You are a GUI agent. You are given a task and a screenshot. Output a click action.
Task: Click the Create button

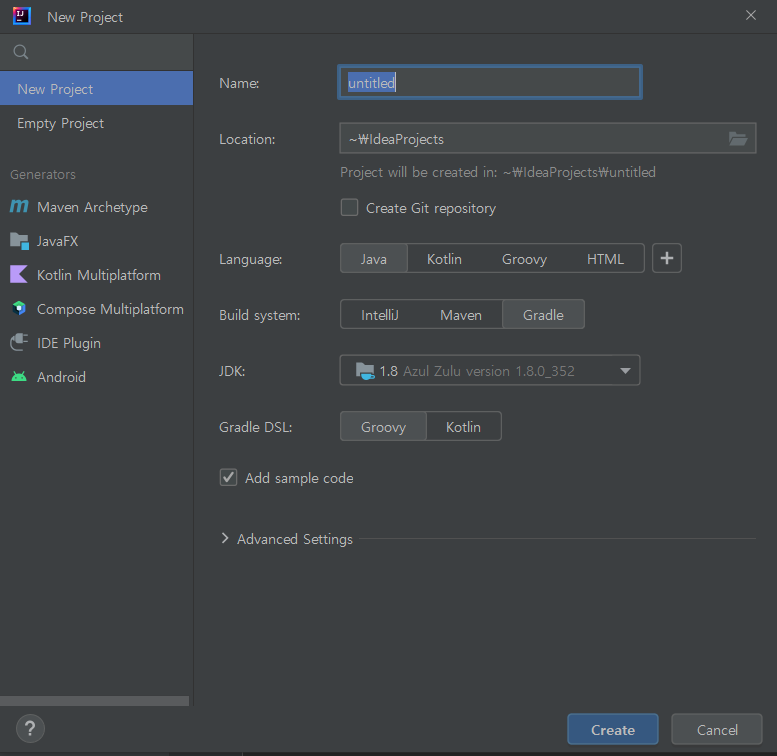tap(612, 729)
